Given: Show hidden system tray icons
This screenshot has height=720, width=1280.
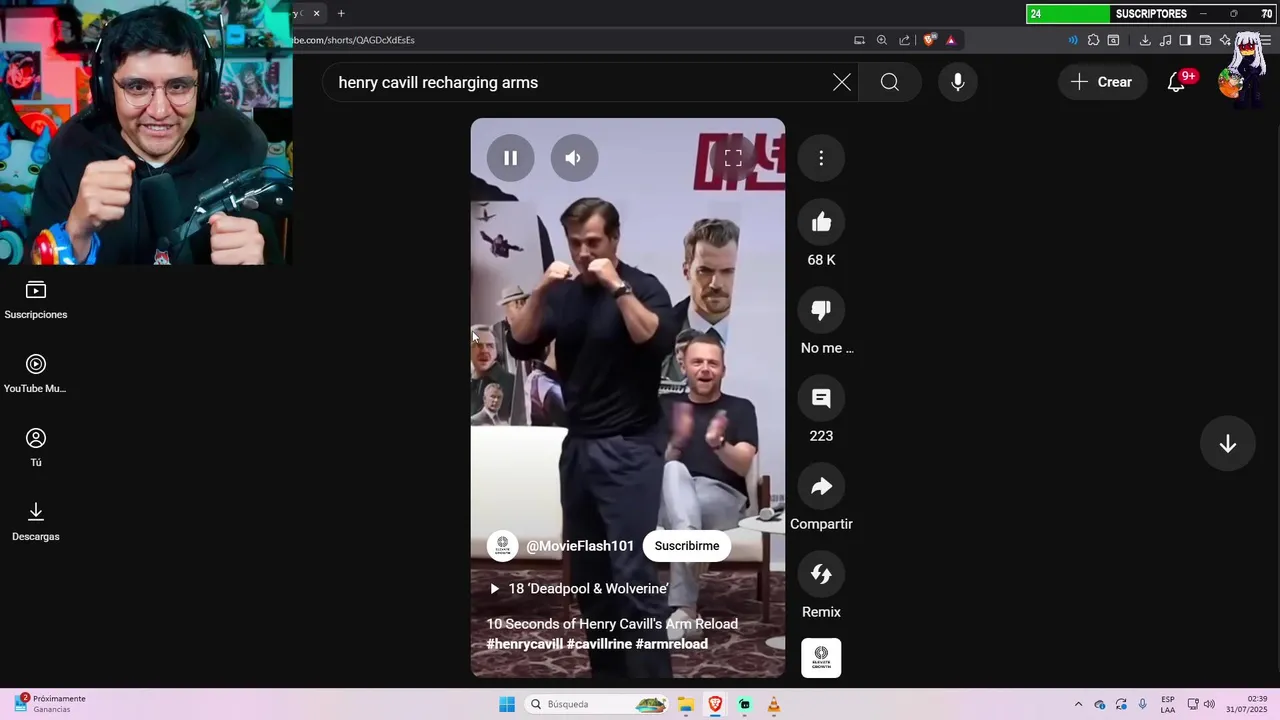Looking at the screenshot, I should (x=1078, y=704).
